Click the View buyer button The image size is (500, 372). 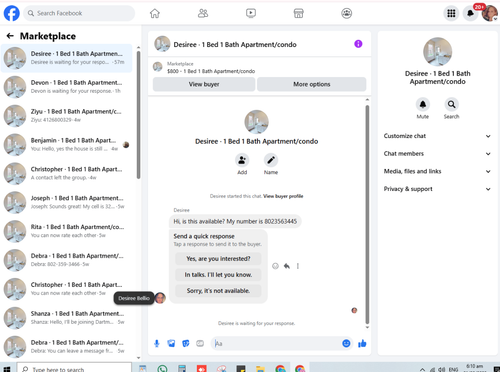[x=204, y=84]
